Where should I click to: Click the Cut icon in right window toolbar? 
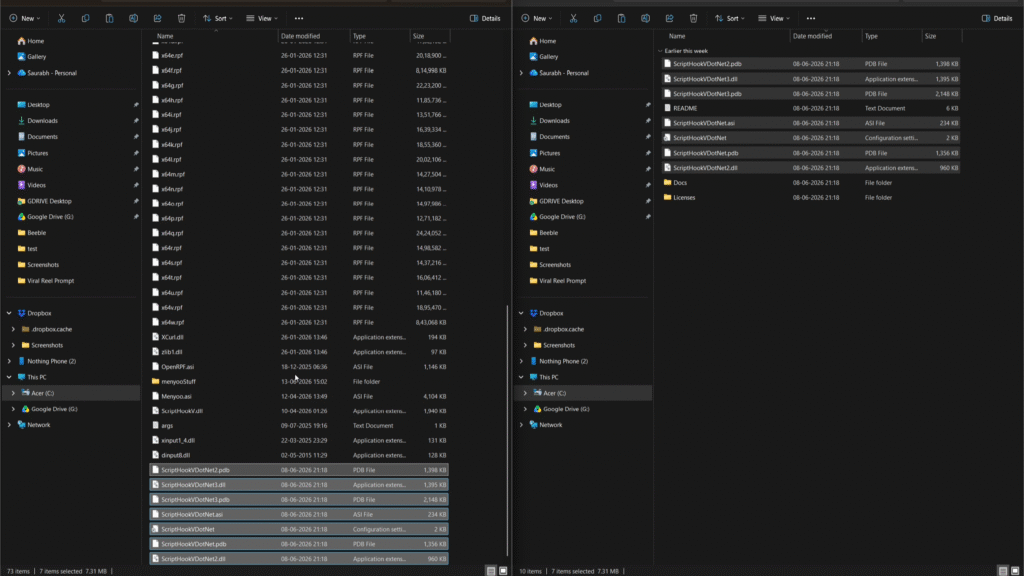click(x=573, y=18)
